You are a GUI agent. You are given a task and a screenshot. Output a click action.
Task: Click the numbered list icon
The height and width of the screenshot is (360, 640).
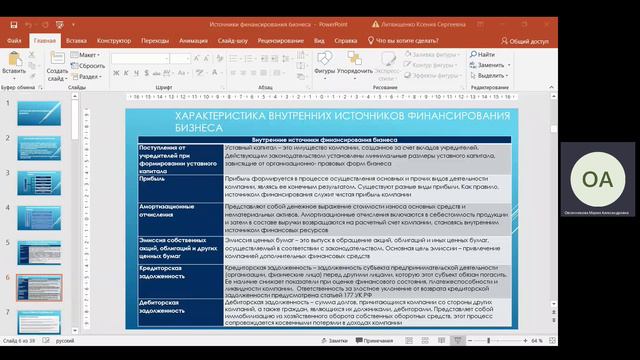coord(248,59)
